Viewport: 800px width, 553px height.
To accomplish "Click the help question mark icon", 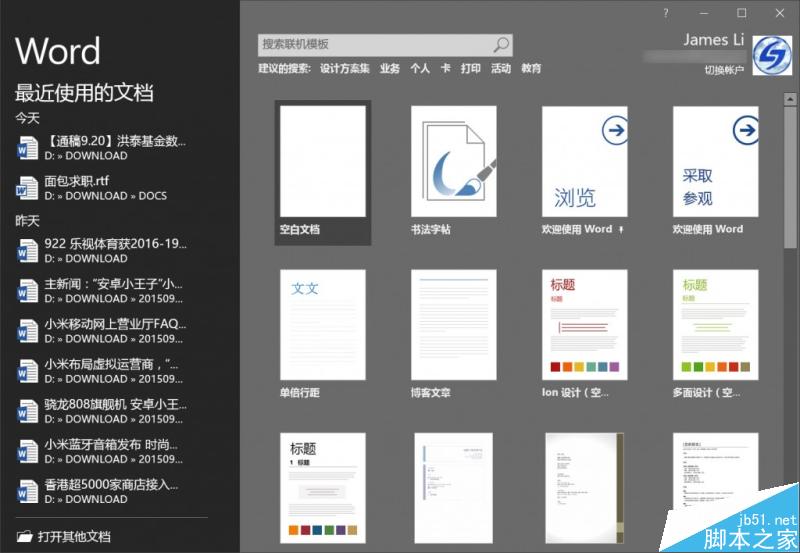I will pos(666,13).
